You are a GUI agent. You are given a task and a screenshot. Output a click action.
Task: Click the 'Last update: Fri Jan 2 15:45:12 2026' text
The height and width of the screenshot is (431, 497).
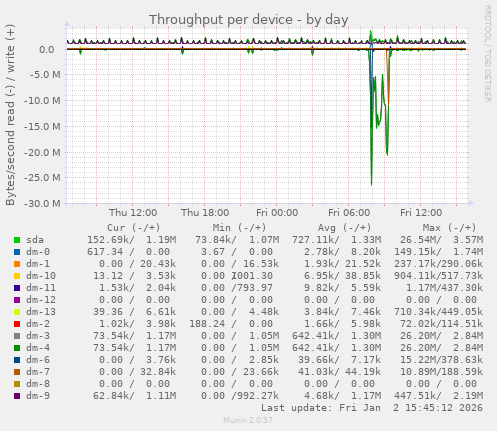point(372,408)
